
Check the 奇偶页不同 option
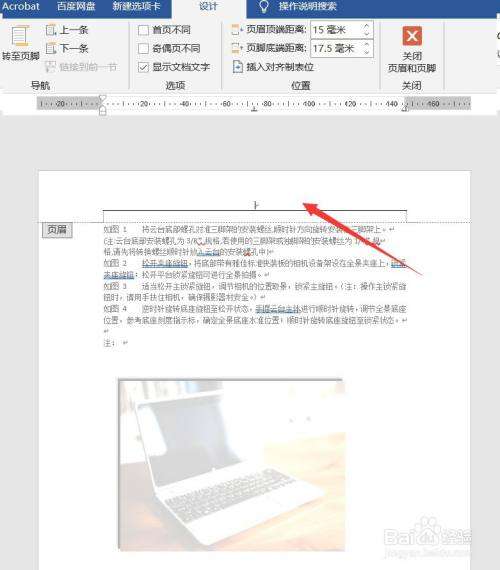pyautogui.click(x=143, y=48)
